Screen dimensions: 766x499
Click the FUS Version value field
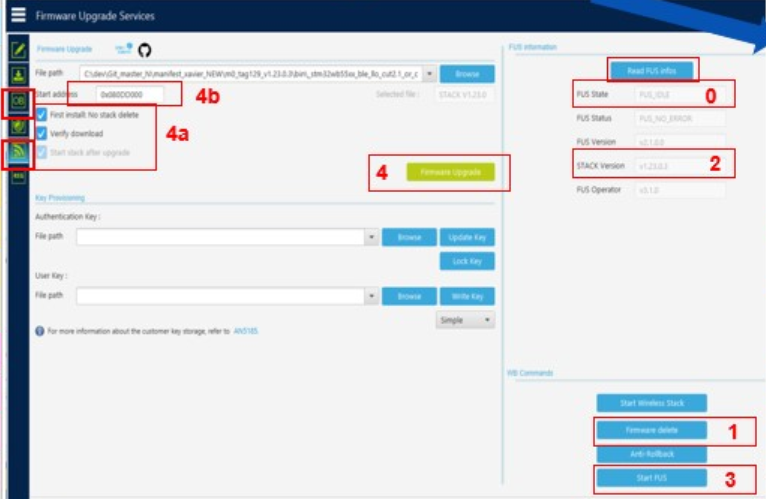point(680,142)
